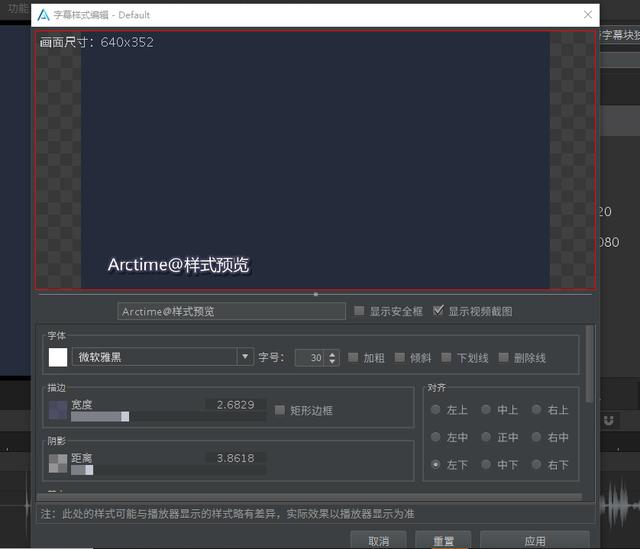This screenshot has width=640, height=549.
Task: Enable the 显示安全框 checkbox
Action: click(x=359, y=311)
